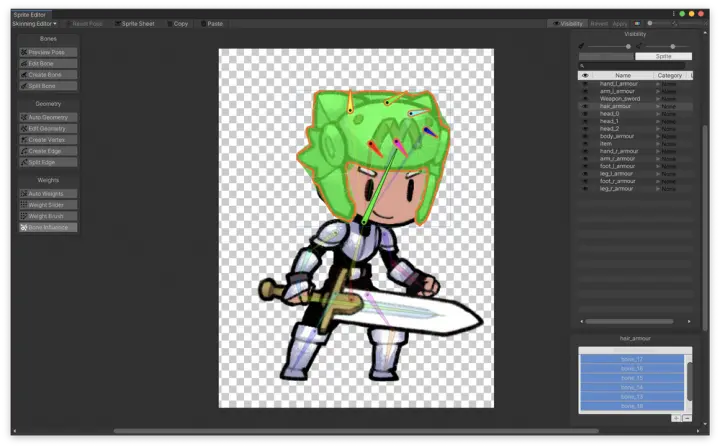Add a bone with the plus button
Screen dimensions: 720x448
[x=676, y=418]
